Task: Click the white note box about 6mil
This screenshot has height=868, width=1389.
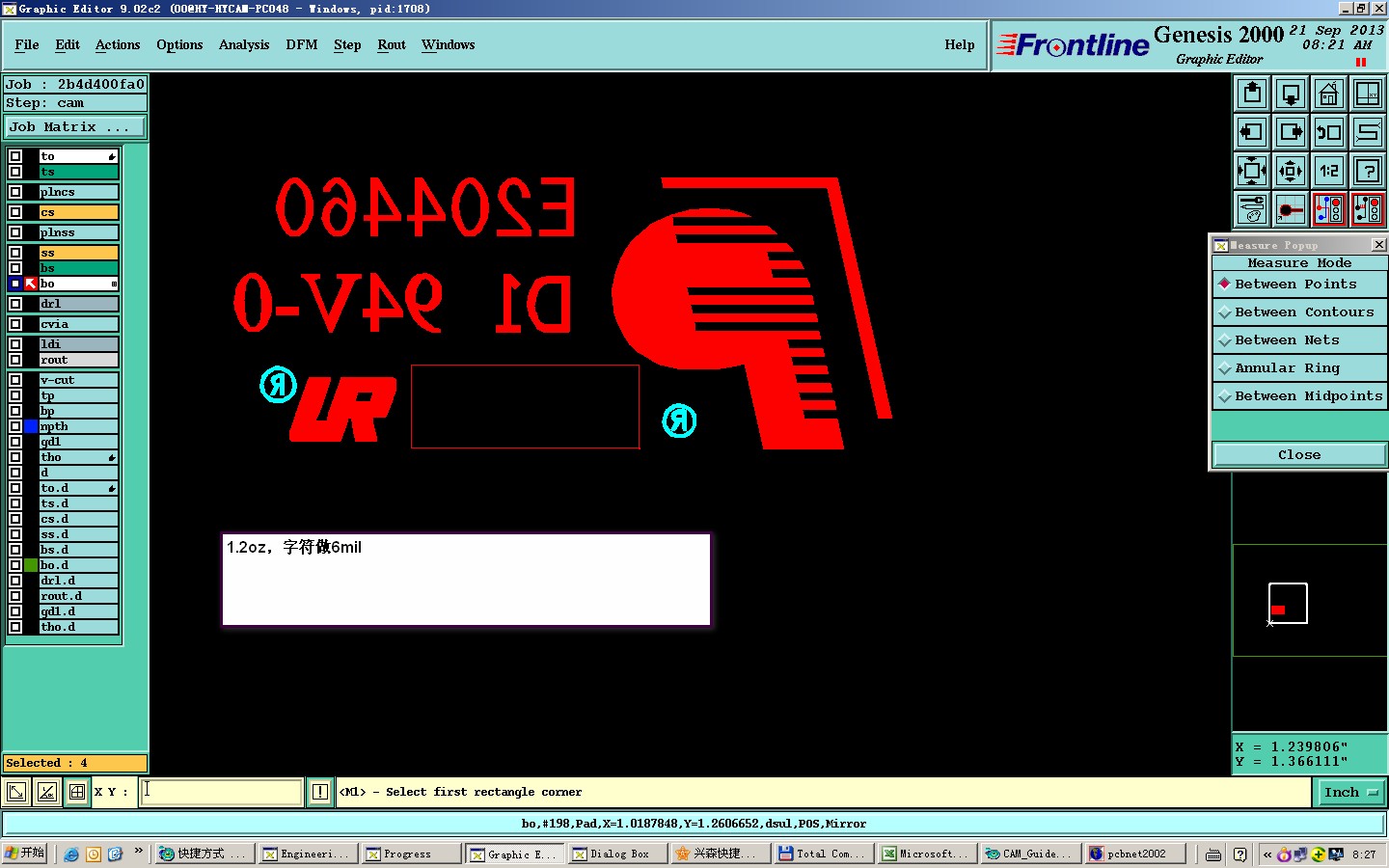Action: point(466,580)
